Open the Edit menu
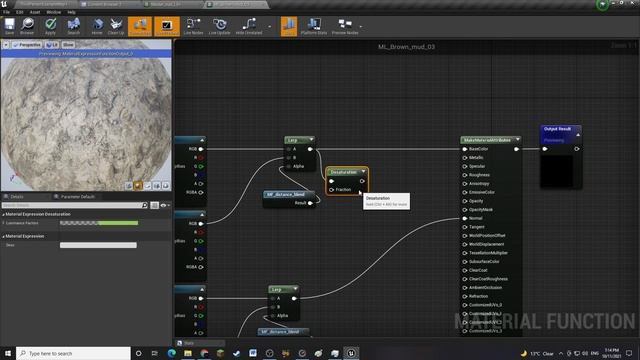This screenshot has width=640, height=360. point(20,12)
